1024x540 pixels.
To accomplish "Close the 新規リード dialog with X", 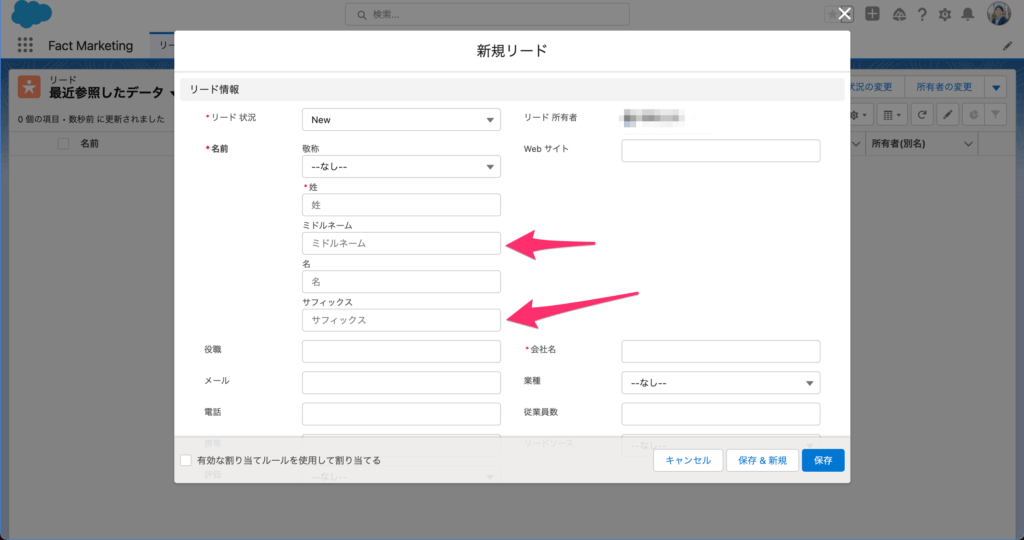I will (844, 14).
